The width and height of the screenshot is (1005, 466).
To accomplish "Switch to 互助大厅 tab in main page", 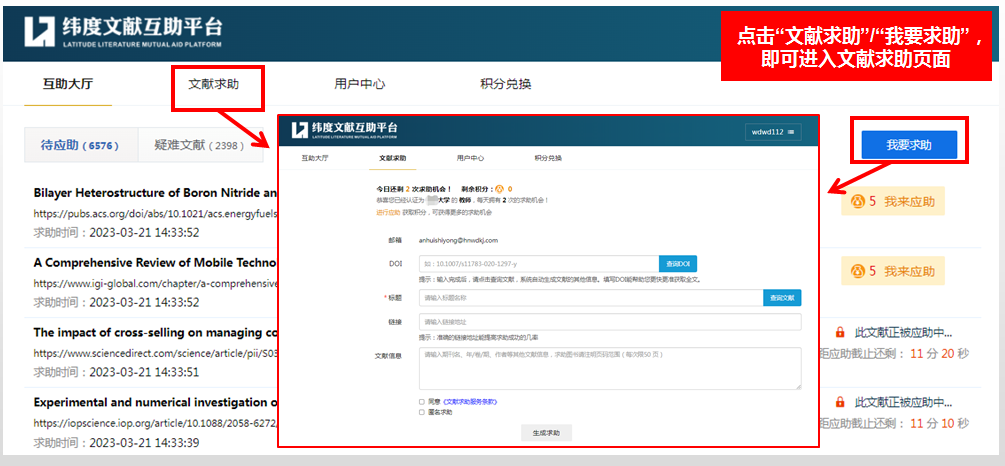I will tap(68, 84).
